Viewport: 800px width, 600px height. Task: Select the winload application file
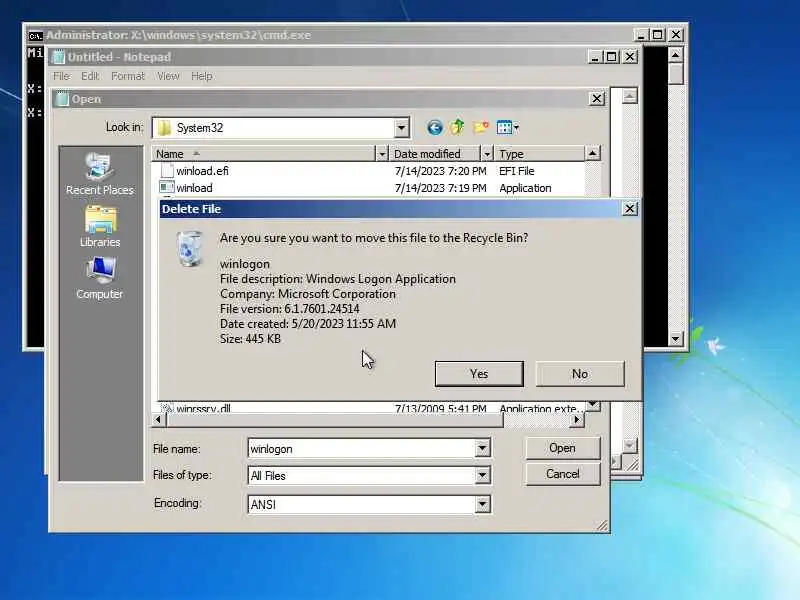pos(194,188)
